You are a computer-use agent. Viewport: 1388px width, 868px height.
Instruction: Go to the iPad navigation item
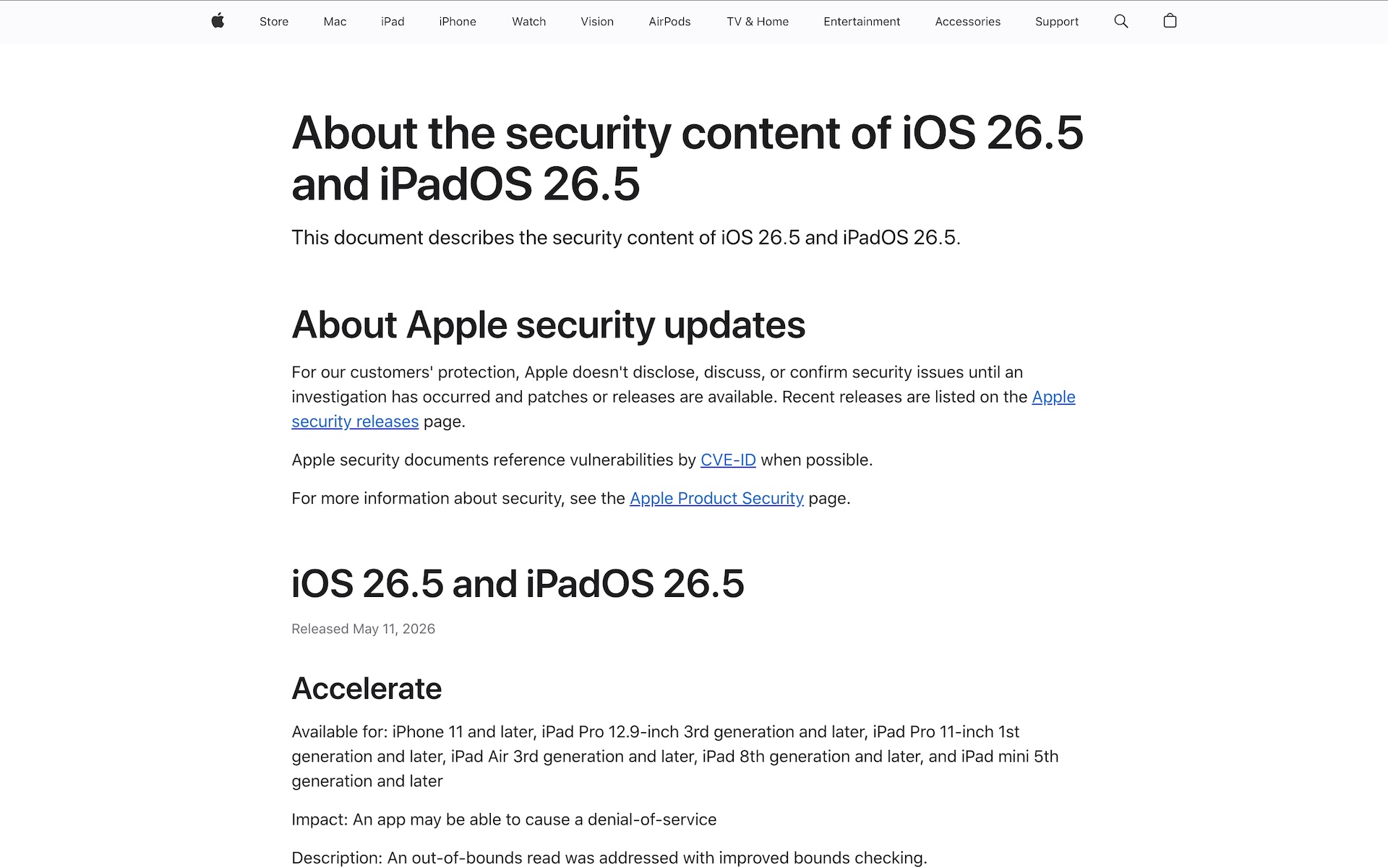(393, 22)
